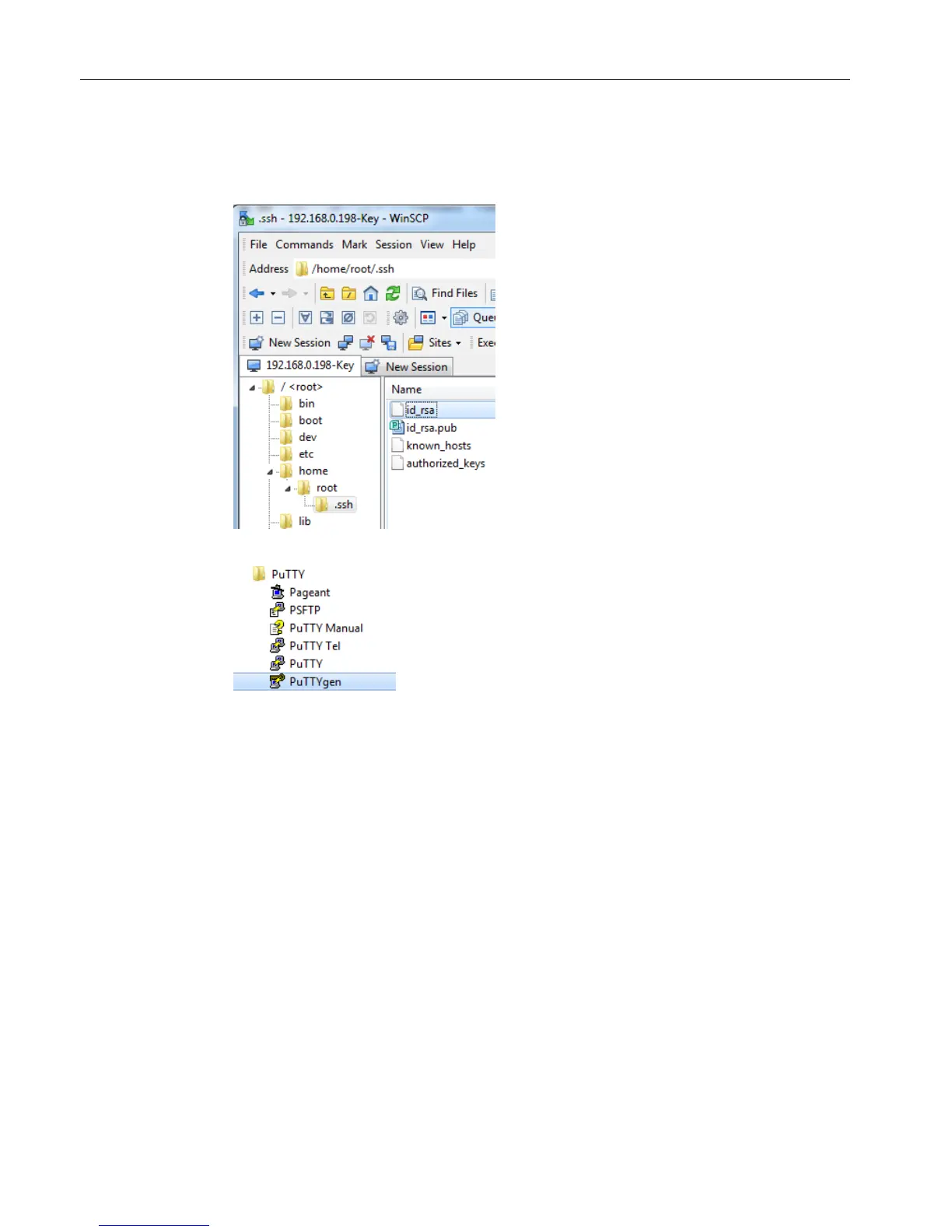Screen dimensions: 952x1232
Task: Open the Session menu
Action: coord(394,244)
